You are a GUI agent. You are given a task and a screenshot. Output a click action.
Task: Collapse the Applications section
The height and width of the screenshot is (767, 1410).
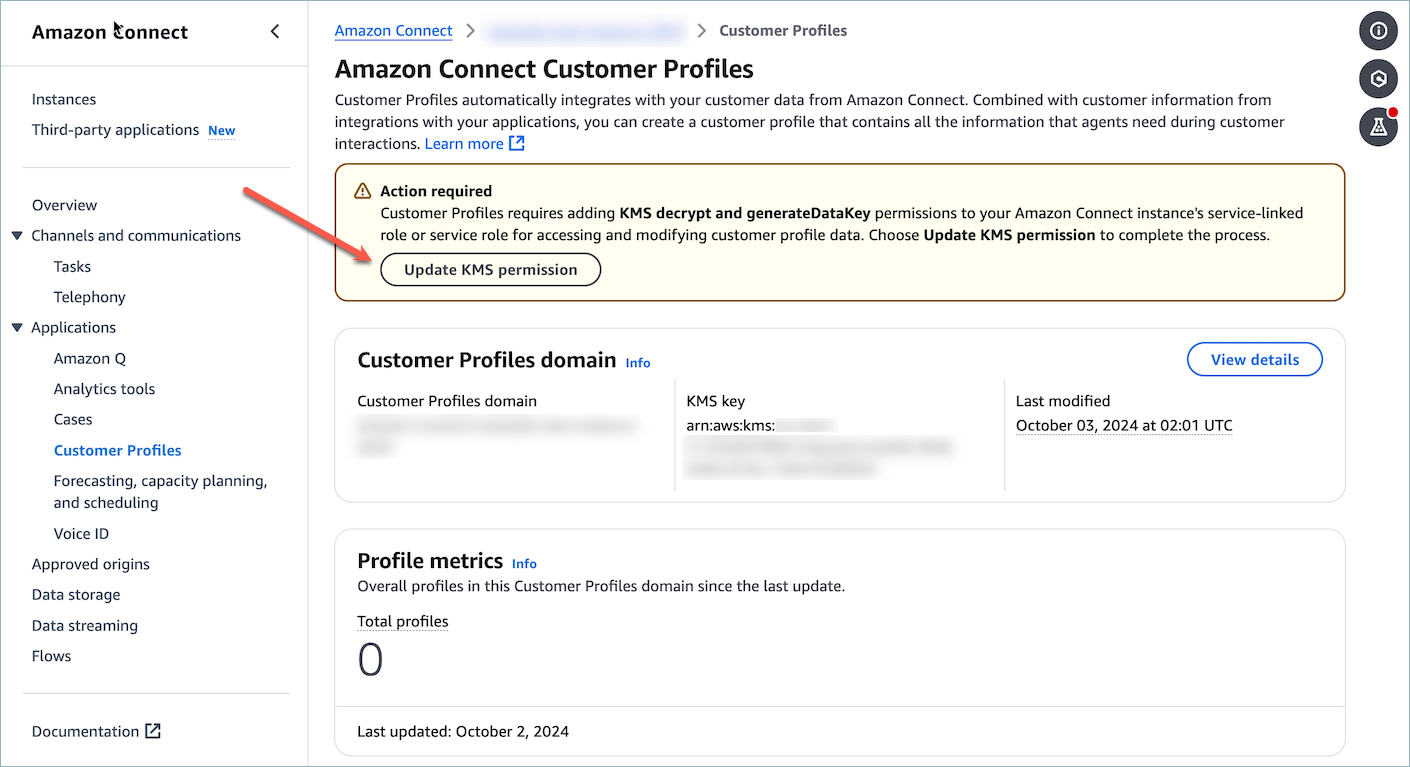[x=17, y=327]
